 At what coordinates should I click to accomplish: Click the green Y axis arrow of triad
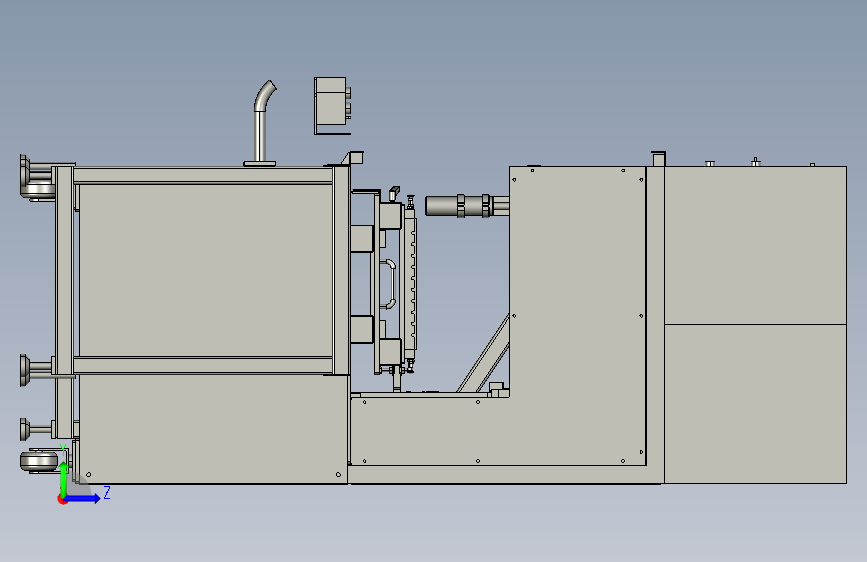64,480
